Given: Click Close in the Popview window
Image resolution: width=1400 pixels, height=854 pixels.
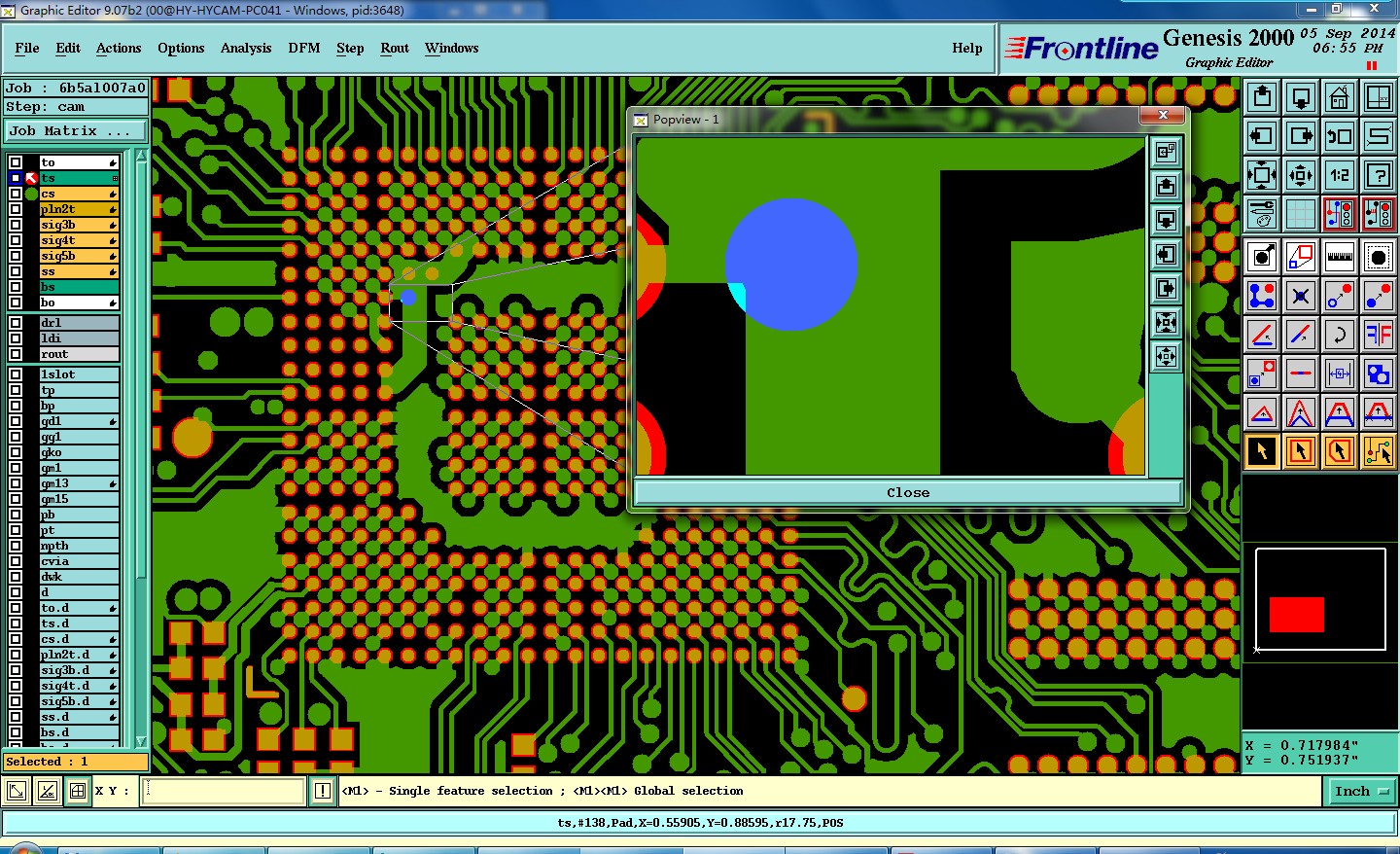Looking at the screenshot, I should point(908,493).
